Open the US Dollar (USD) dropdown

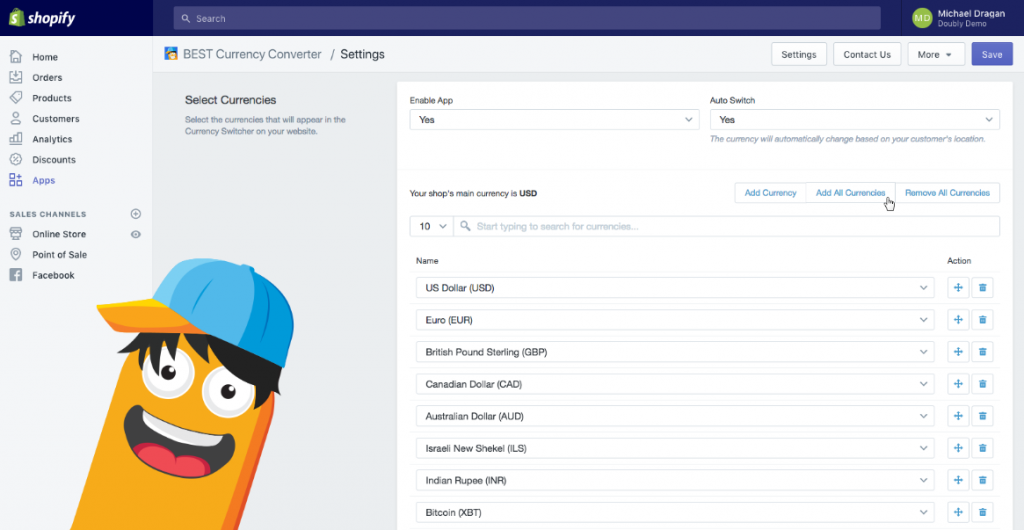(x=675, y=288)
